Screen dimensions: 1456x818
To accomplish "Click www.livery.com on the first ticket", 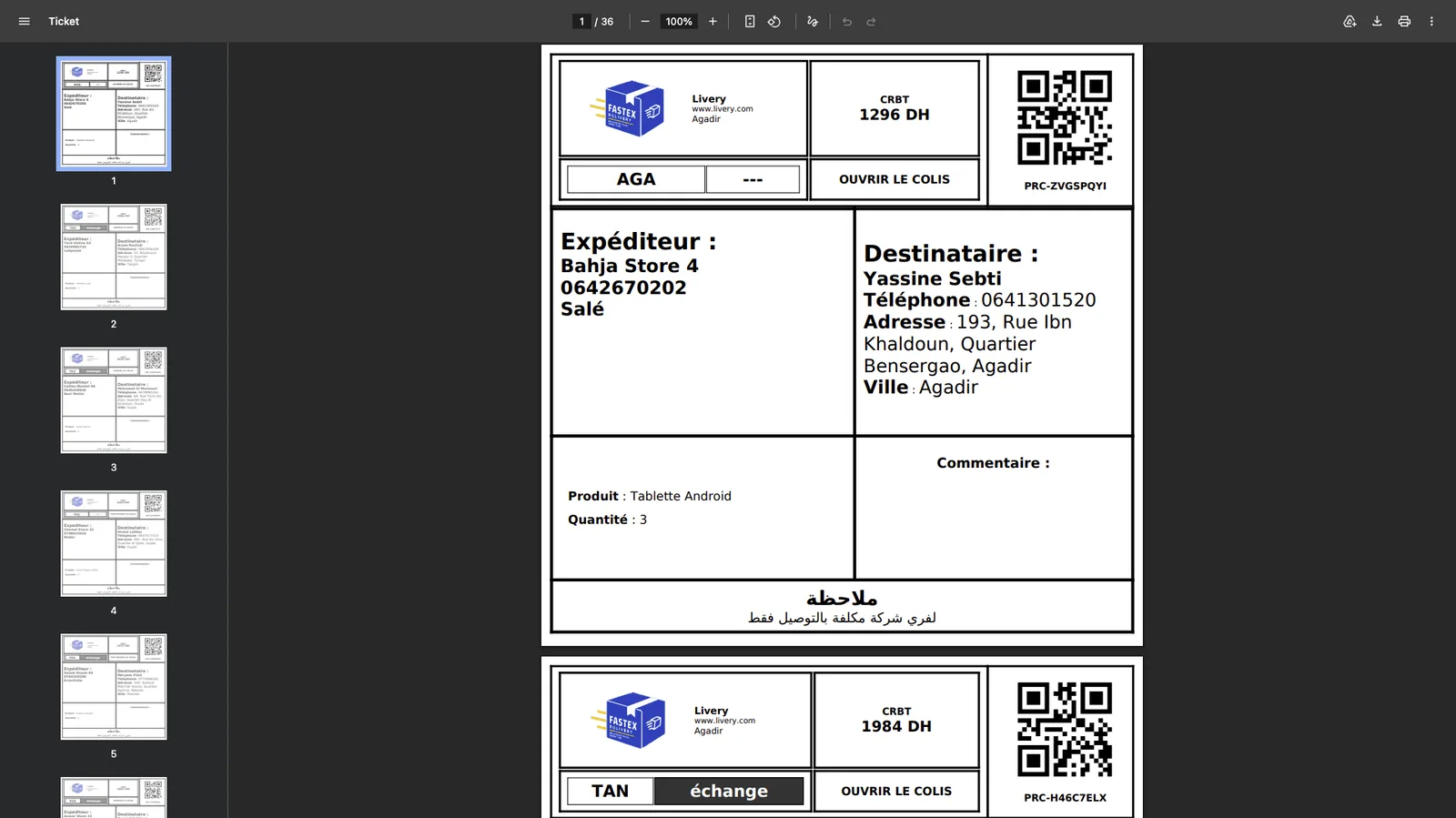I will [723, 109].
